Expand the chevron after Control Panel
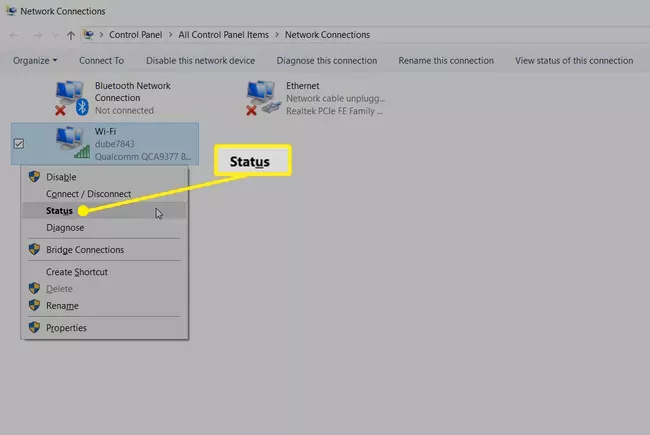Screen dimensions: 650x435 coord(170,35)
